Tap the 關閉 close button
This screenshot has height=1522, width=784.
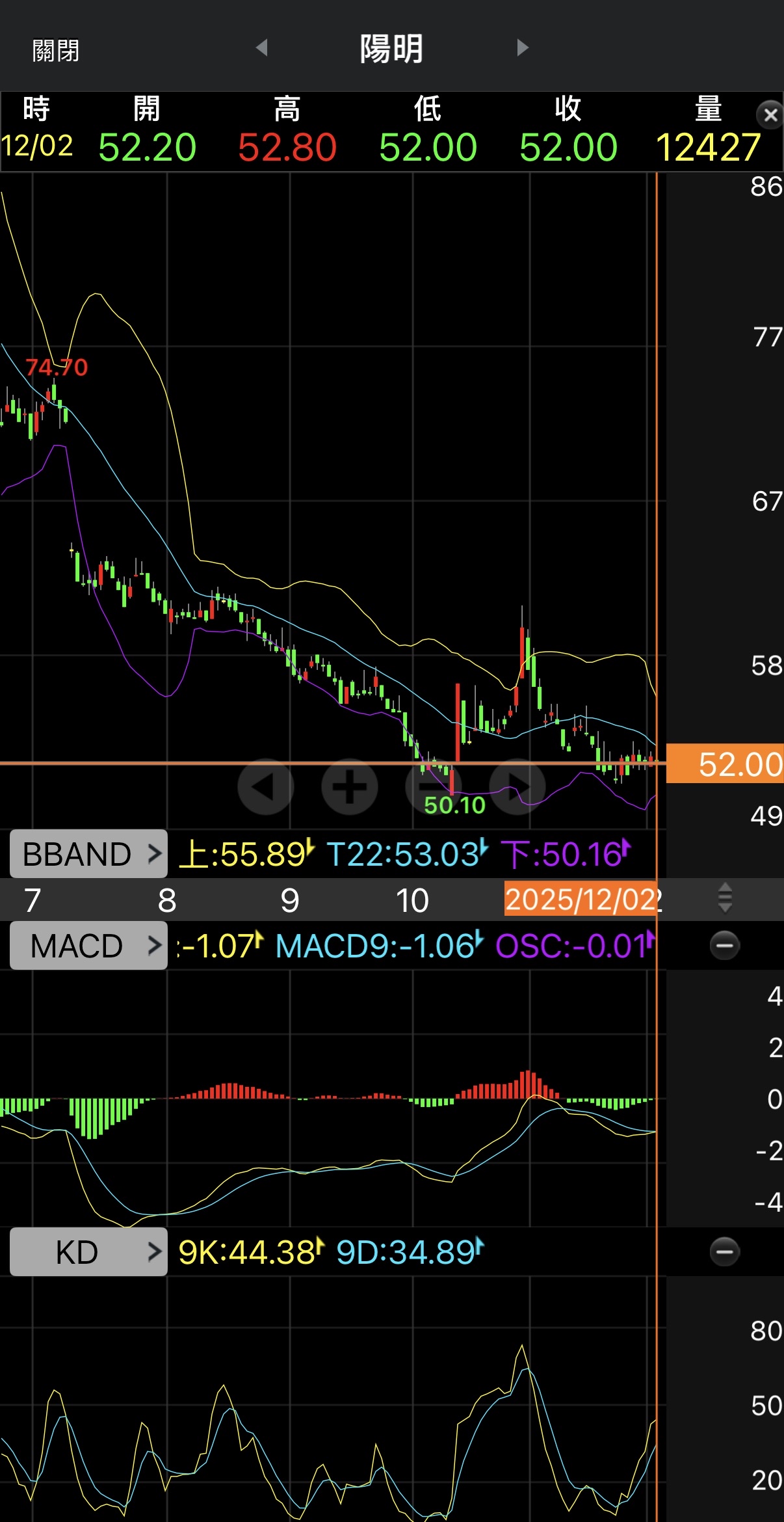[x=56, y=50]
